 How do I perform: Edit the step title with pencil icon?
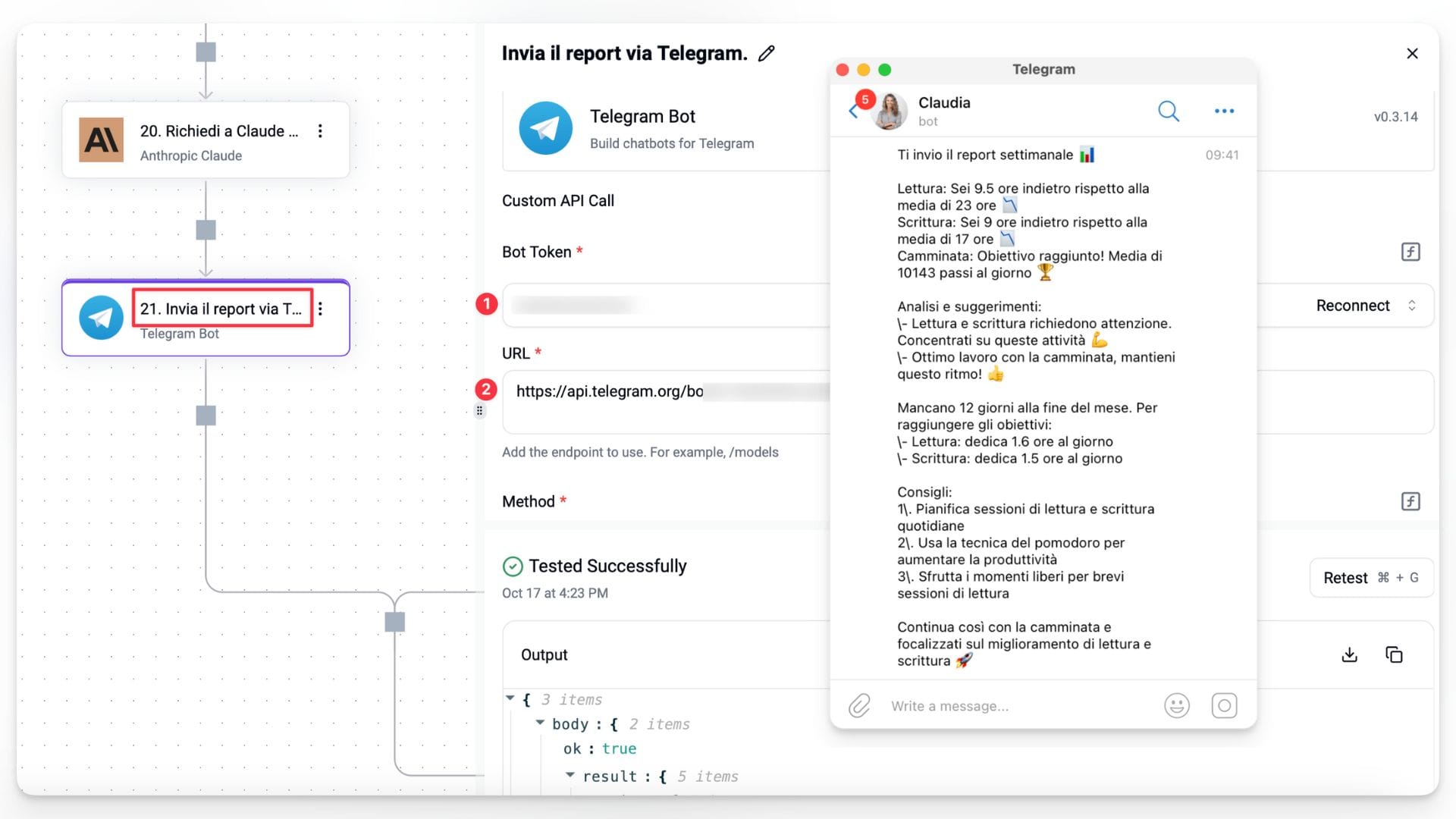click(767, 53)
